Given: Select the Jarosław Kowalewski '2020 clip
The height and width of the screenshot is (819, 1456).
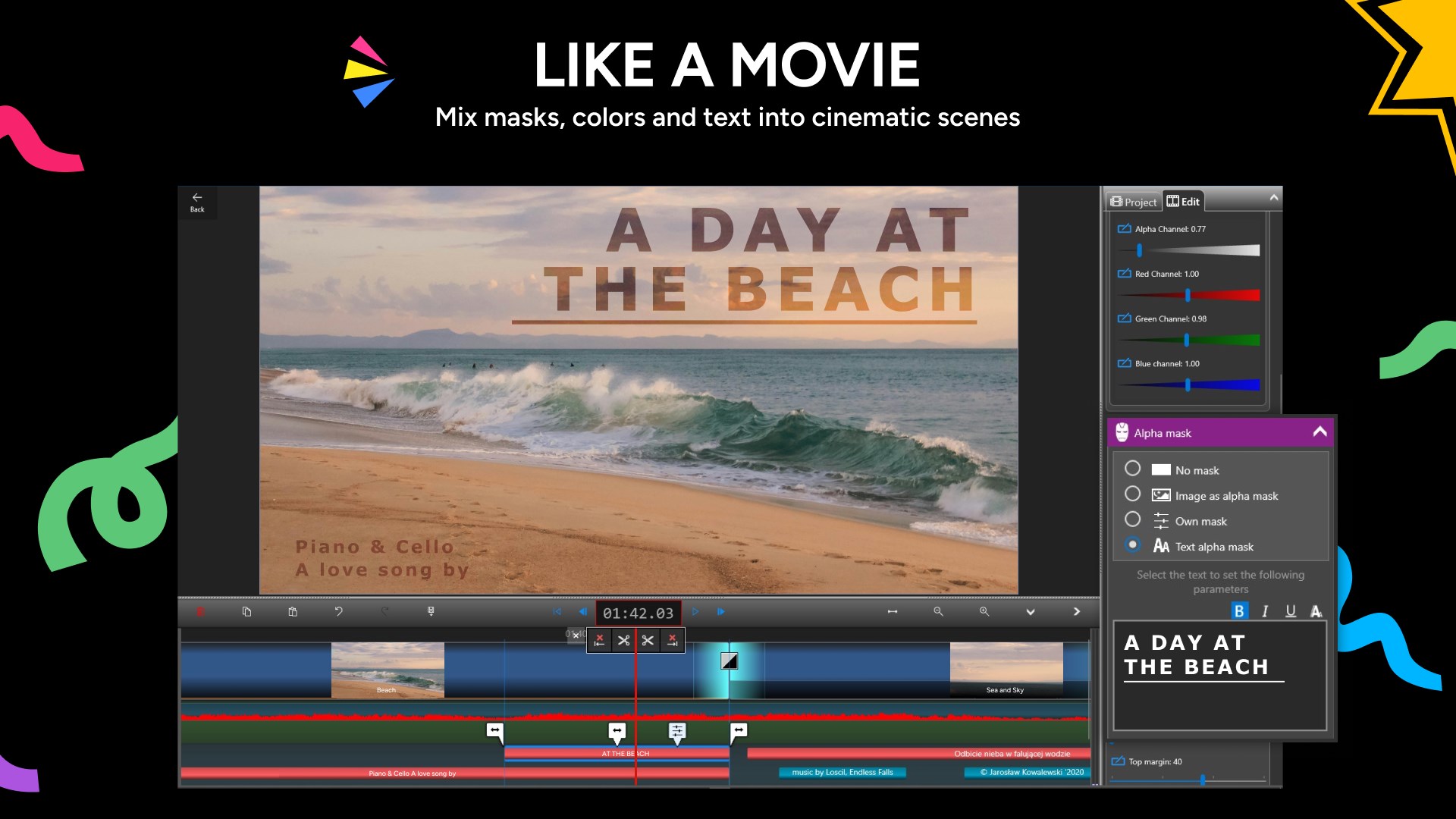Looking at the screenshot, I should click(x=1027, y=773).
